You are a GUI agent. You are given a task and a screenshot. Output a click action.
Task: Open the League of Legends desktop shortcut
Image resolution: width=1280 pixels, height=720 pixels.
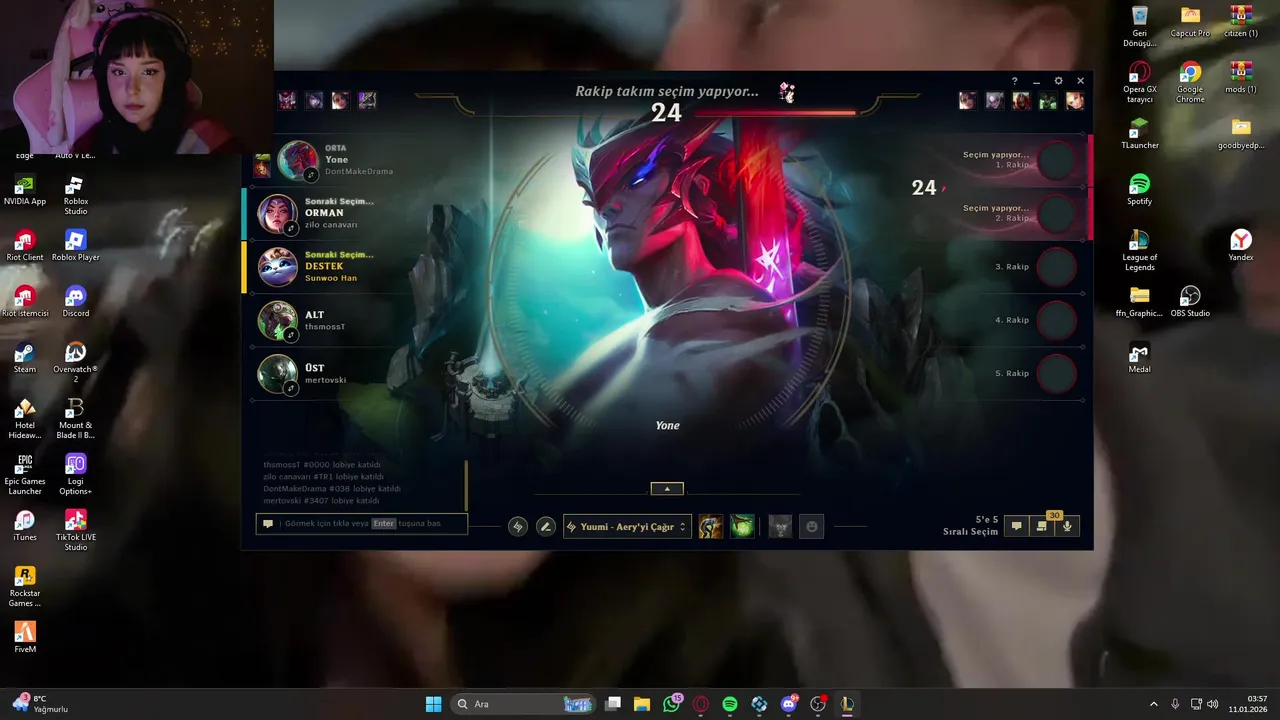[x=1140, y=251]
